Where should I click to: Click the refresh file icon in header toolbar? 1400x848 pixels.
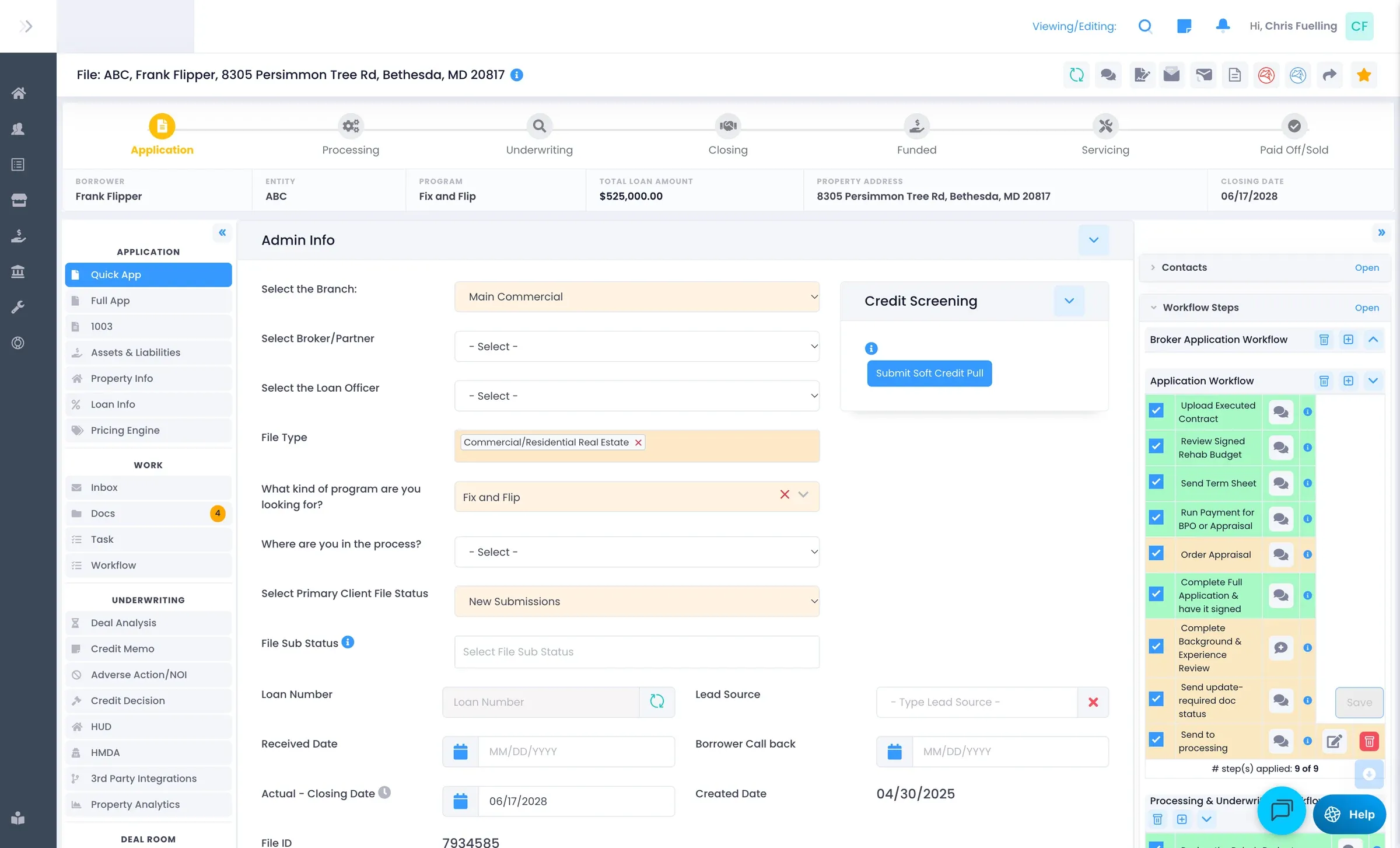point(1076,75)
